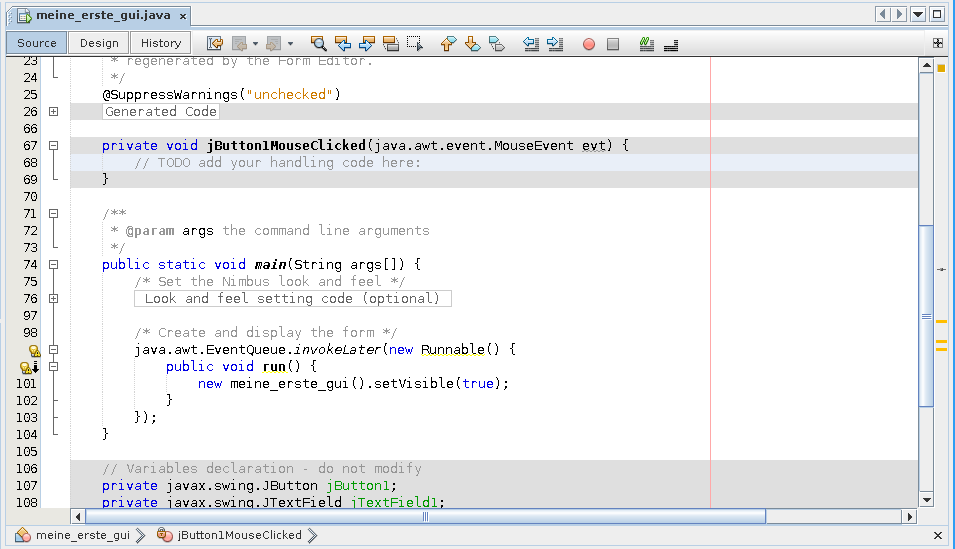Click the Comment lines icon
Viewport: 955px width, 549px height.
coord(647,44)
